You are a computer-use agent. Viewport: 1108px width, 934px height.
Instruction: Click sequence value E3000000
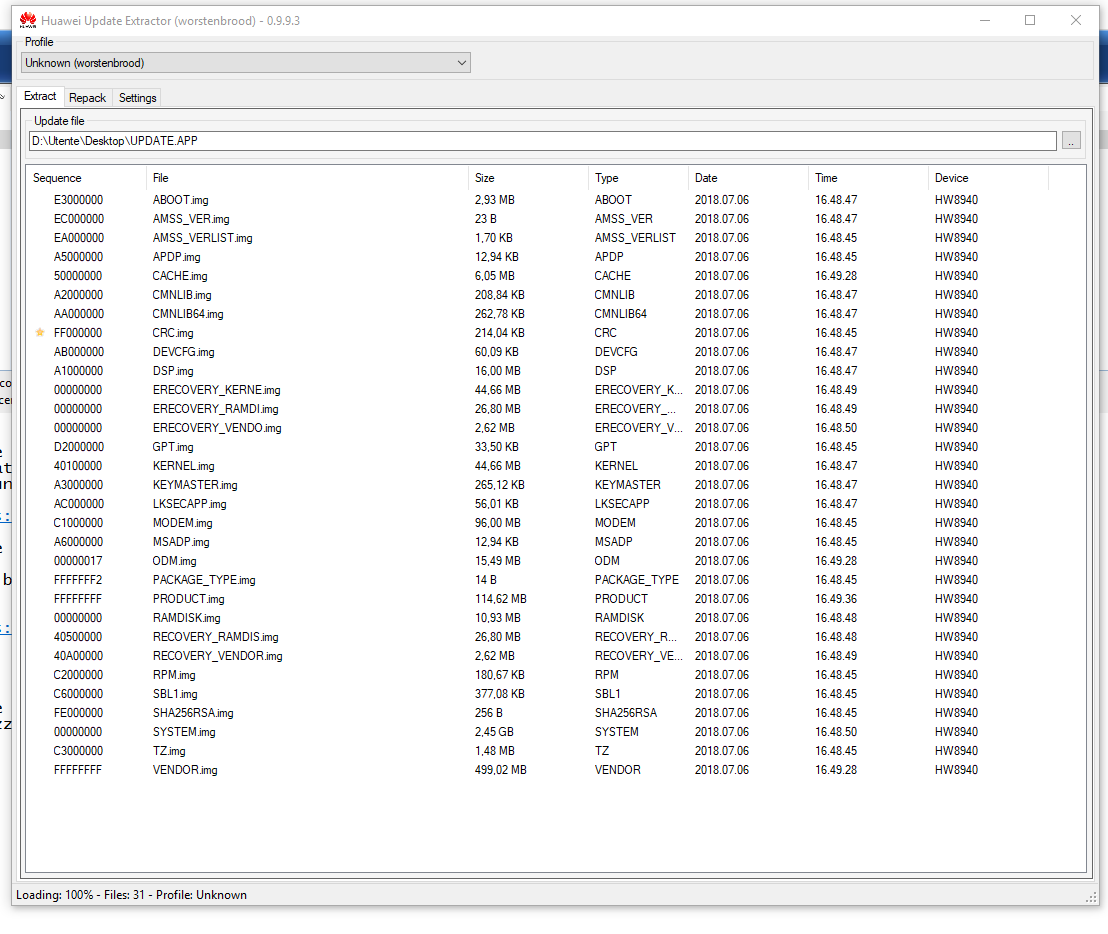[x=78, y=201]
